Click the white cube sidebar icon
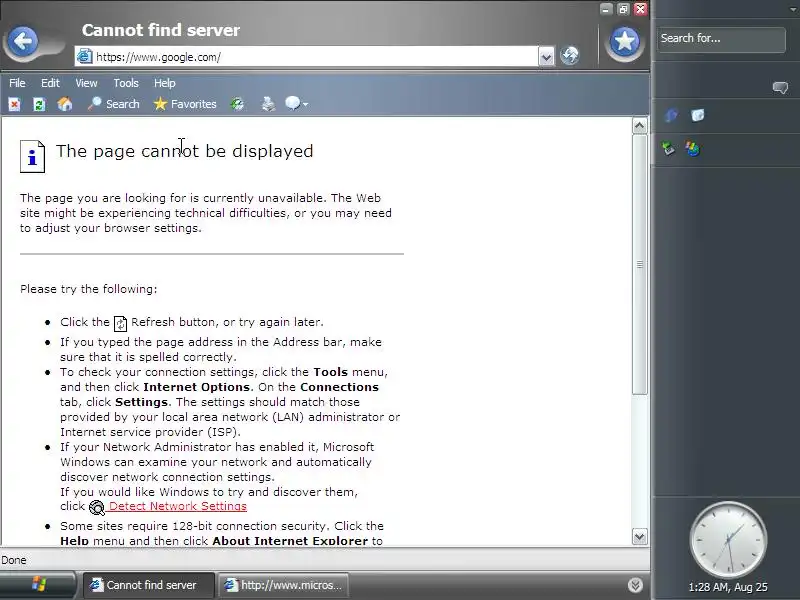 coord(697,115)
